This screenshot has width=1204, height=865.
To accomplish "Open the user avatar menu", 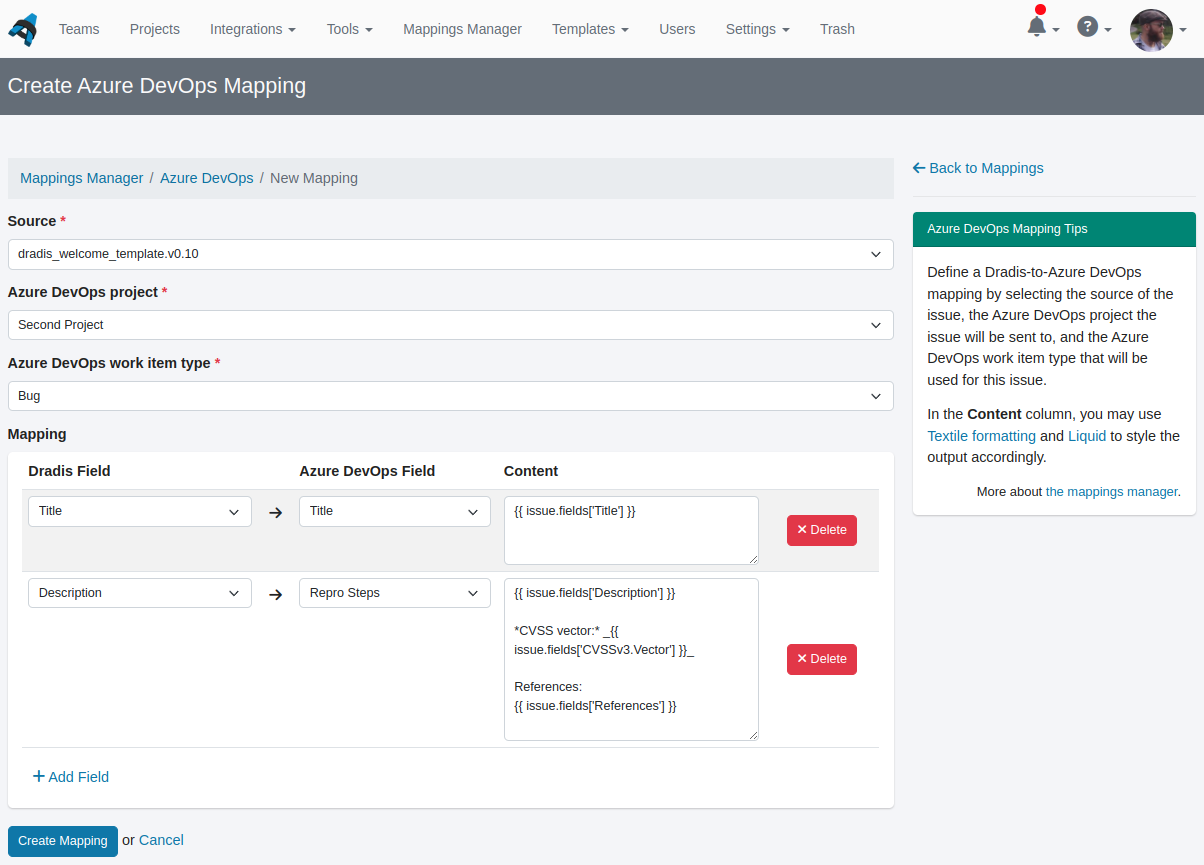I will pyautogui.click(x=1158, y=30).
